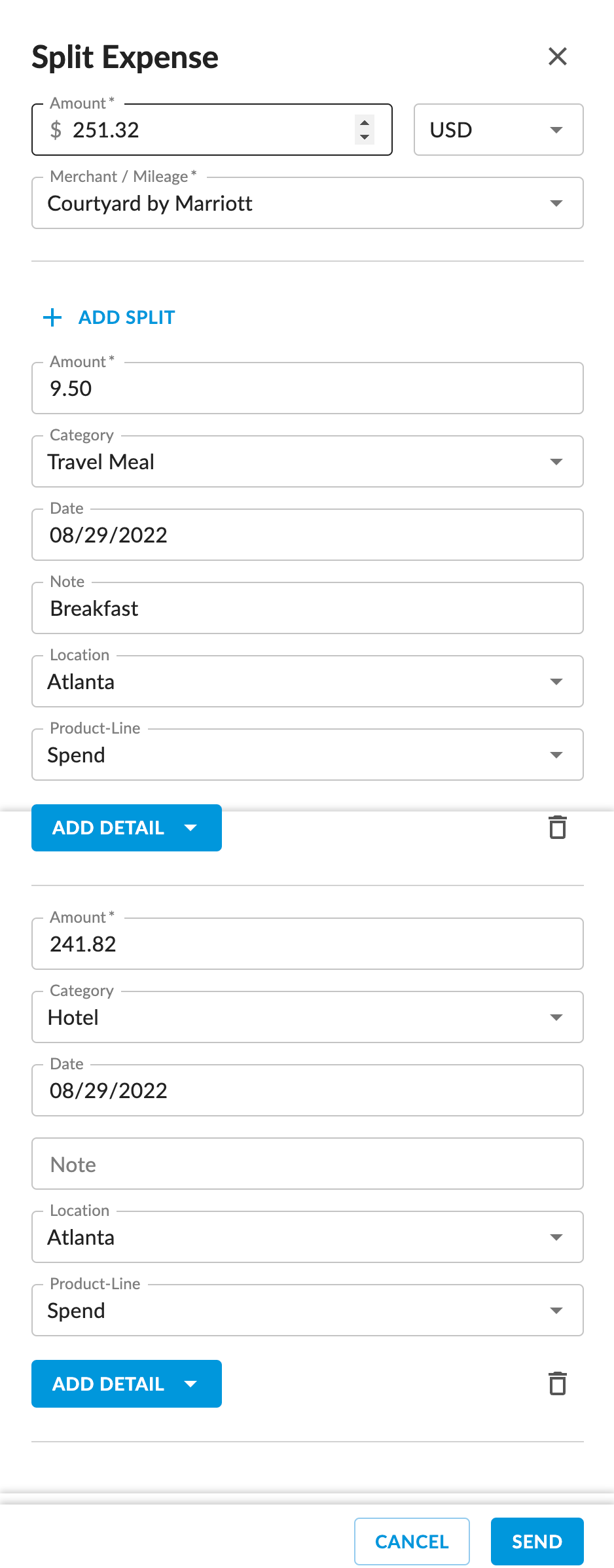Expand the Atlanta location dropdown for the breakfast split
Viewport: 614px width, 1568px height.
point(555,681)
